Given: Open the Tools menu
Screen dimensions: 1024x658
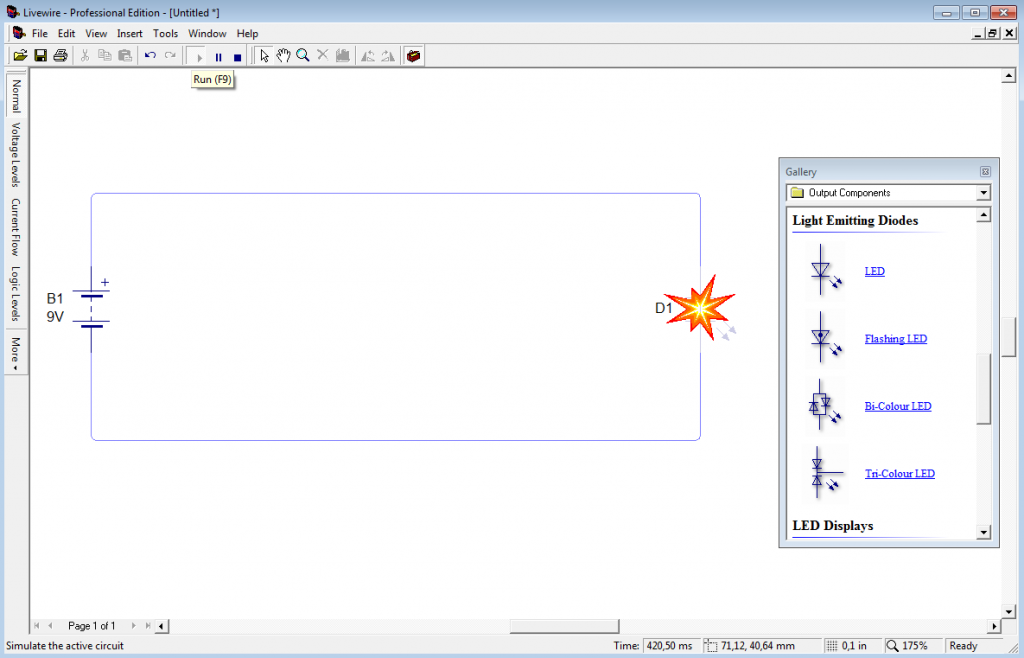Looking at the screenshot, I should click(165, 33).
